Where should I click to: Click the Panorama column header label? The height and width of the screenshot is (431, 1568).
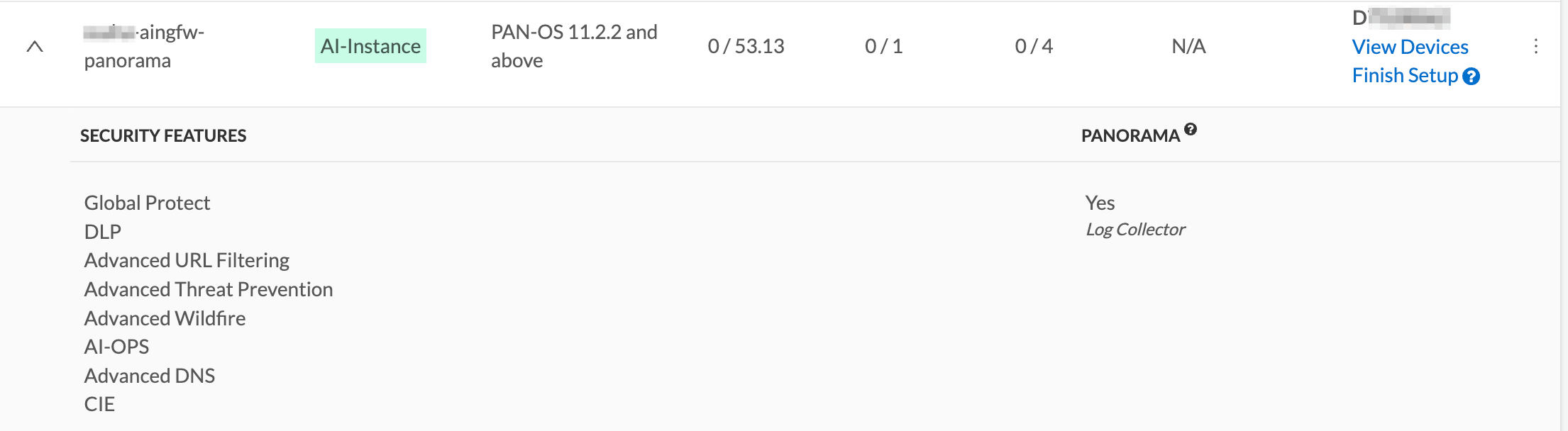click(1130, 135)
